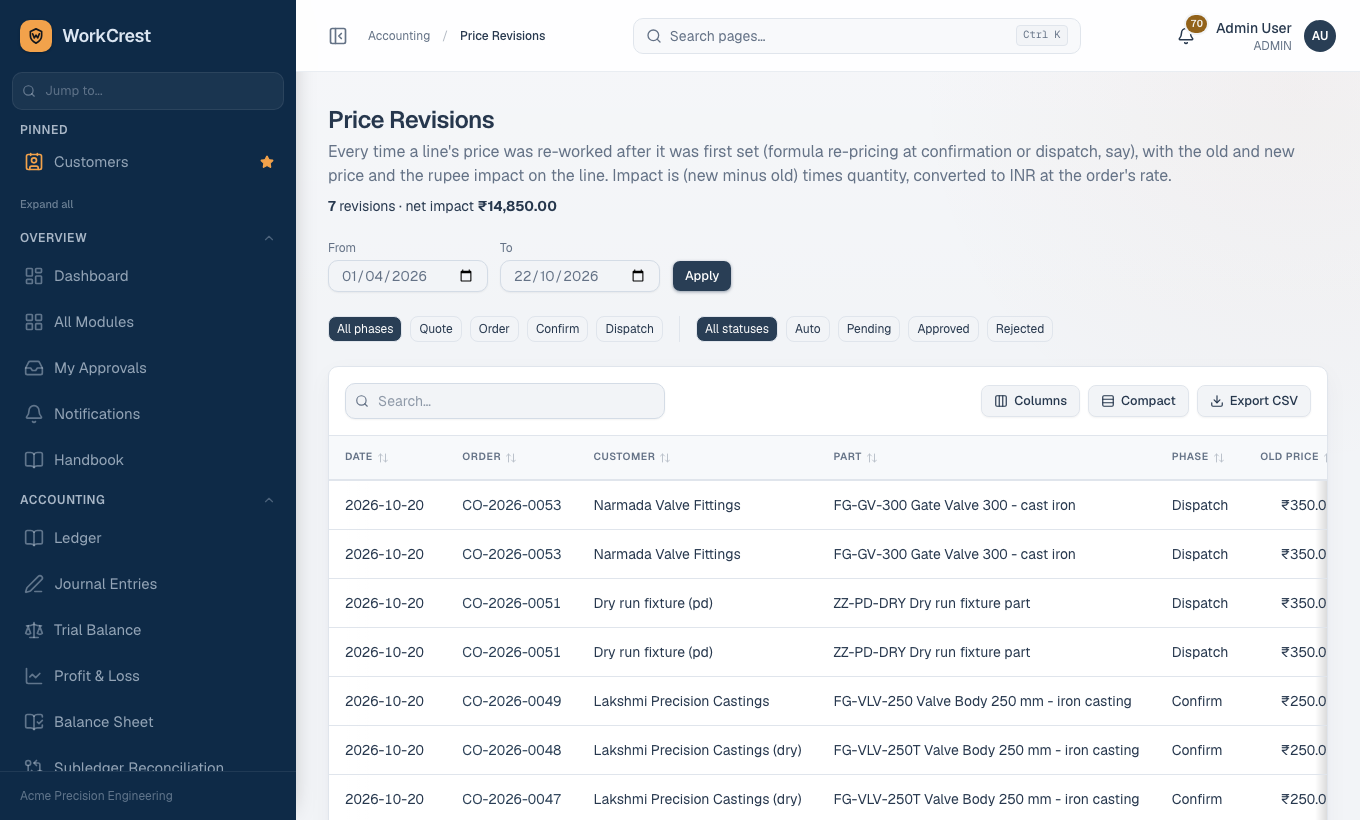The height and width of the screenshot is (820, 1360).
Task: Open the Handbook page
Action: tap(148, 460)
